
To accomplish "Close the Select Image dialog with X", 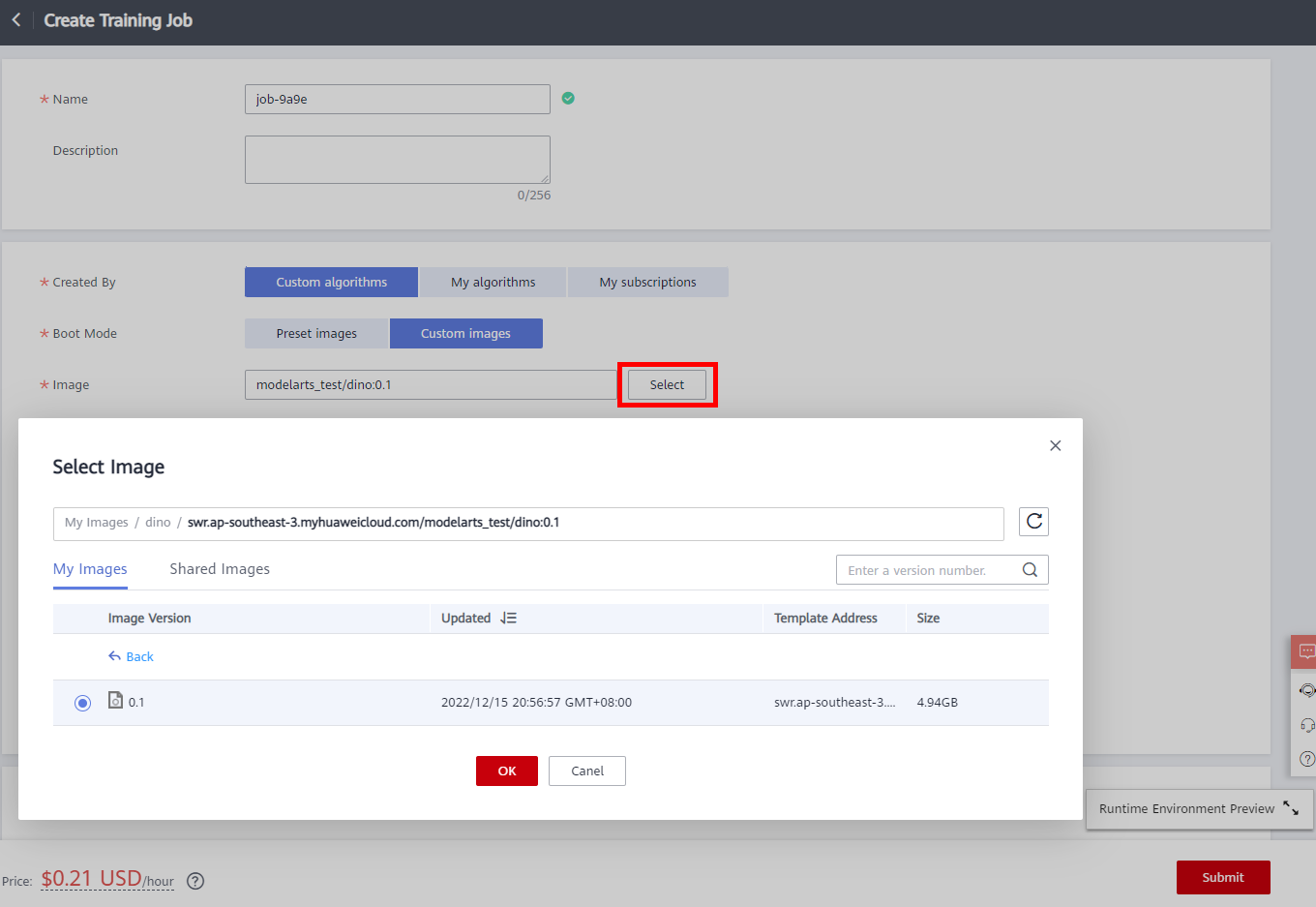I will [1055, 445].
